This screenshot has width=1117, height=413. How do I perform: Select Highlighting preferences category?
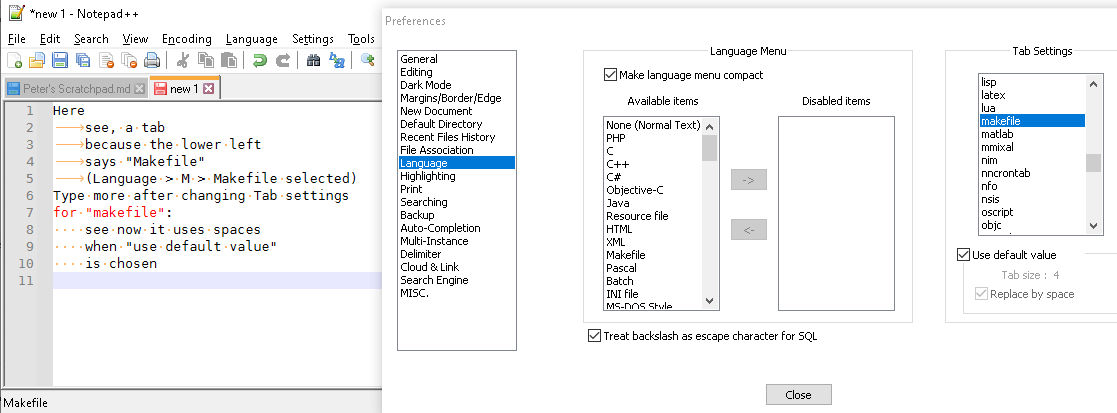427,176
